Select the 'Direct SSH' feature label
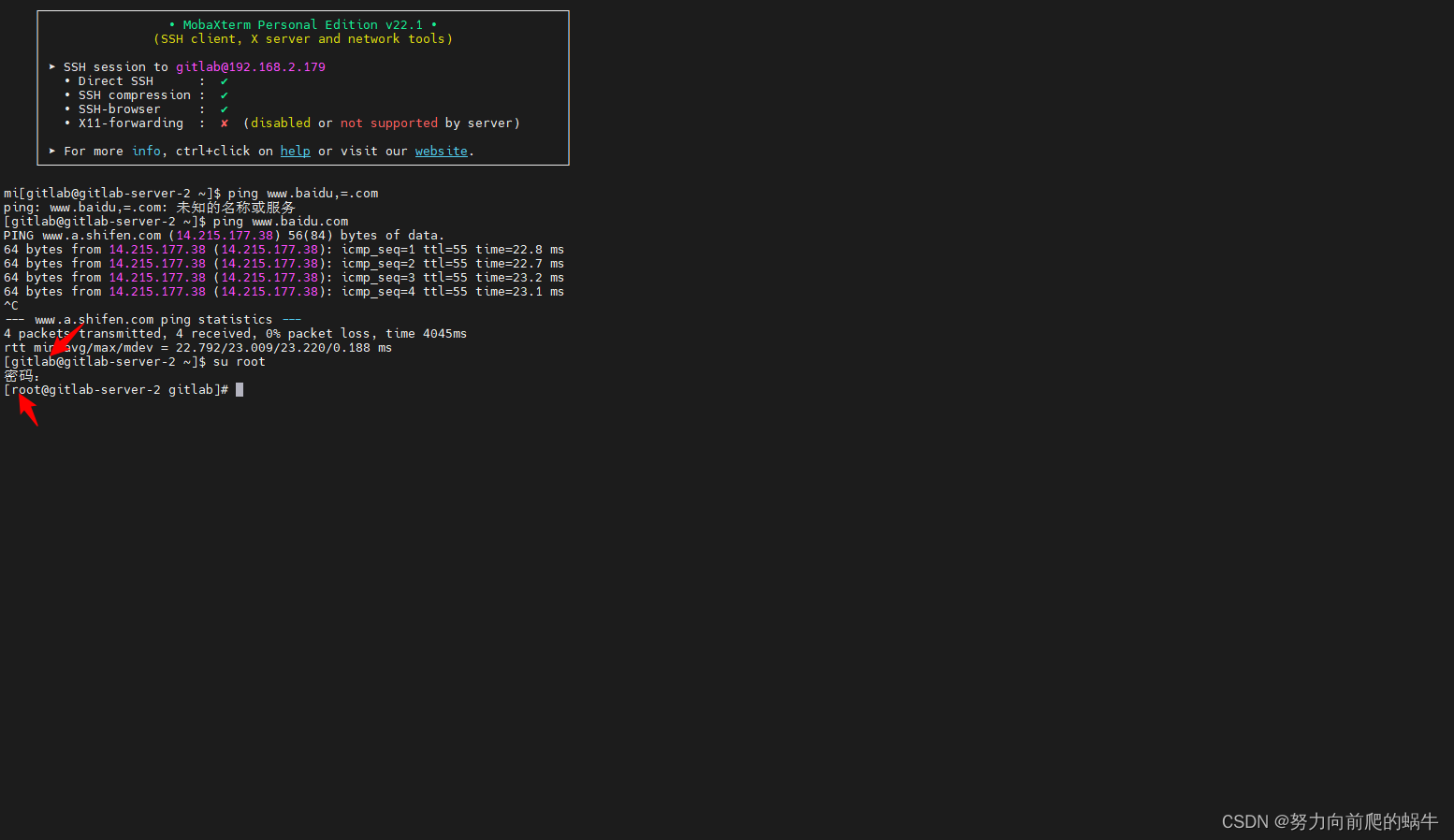This screenshot has width=1454, height=840. coord(116,80)
